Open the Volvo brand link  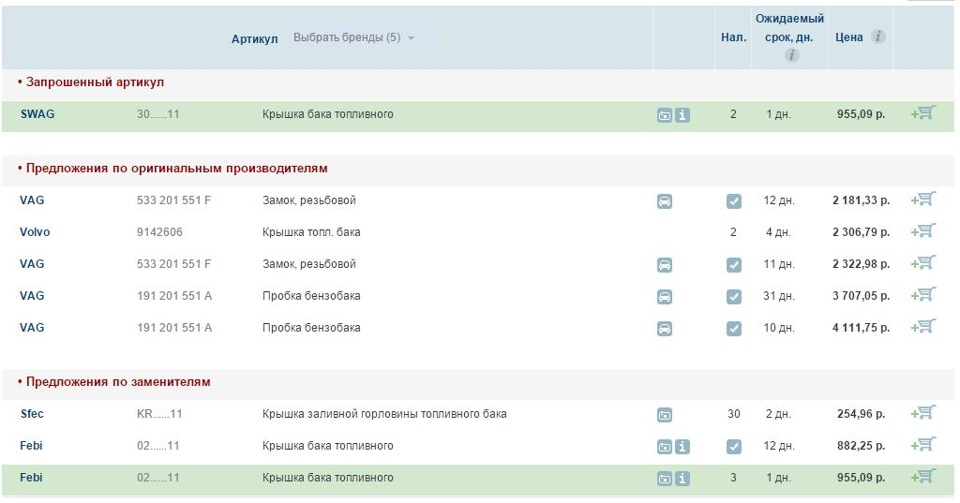coord(34,232)
